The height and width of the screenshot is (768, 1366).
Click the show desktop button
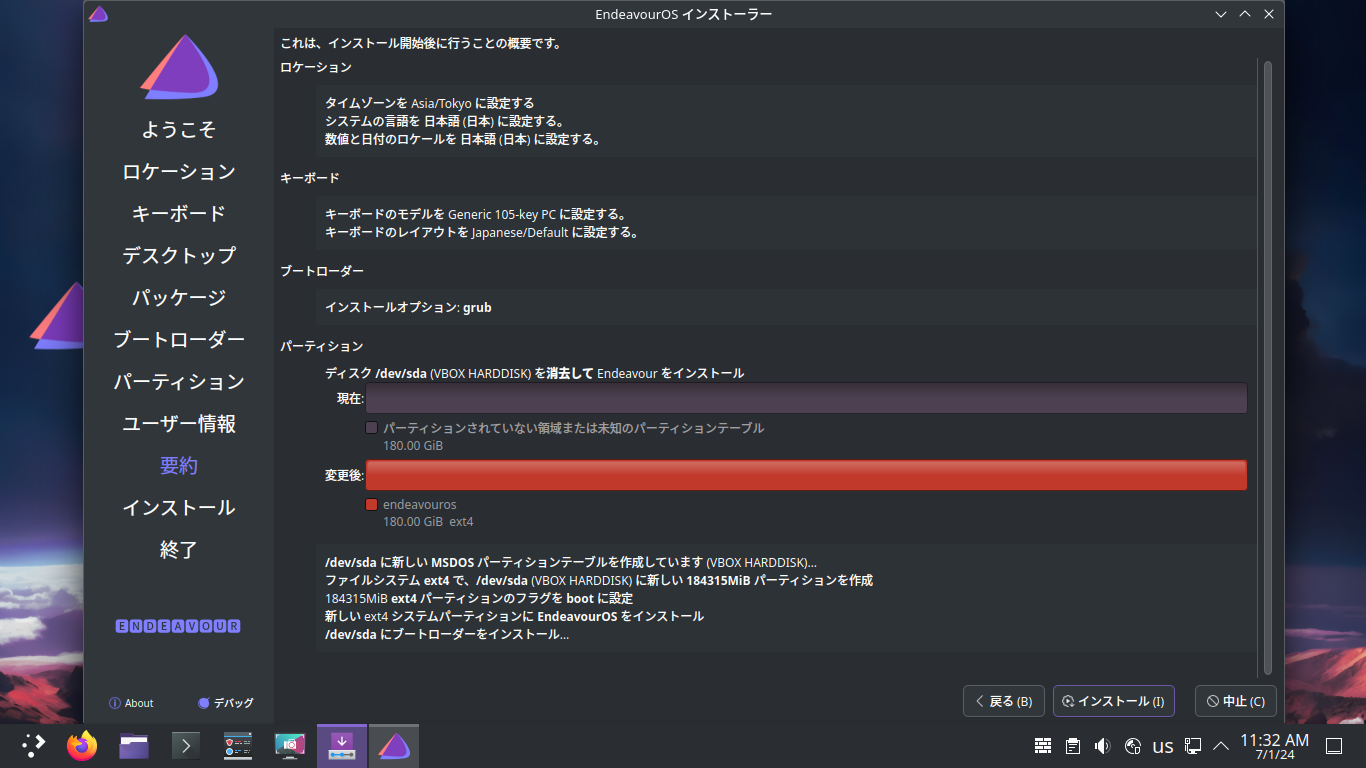point(1334,746)
